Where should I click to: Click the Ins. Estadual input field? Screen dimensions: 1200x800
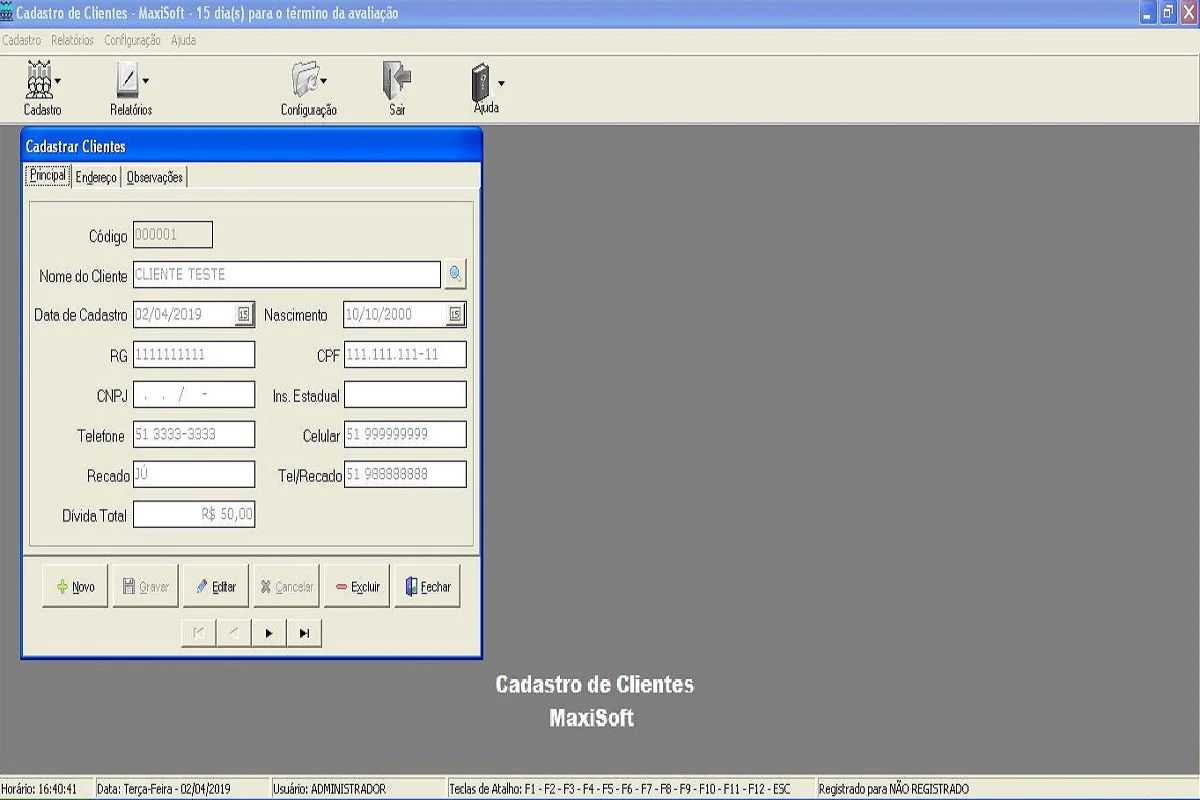click(405, 395)
